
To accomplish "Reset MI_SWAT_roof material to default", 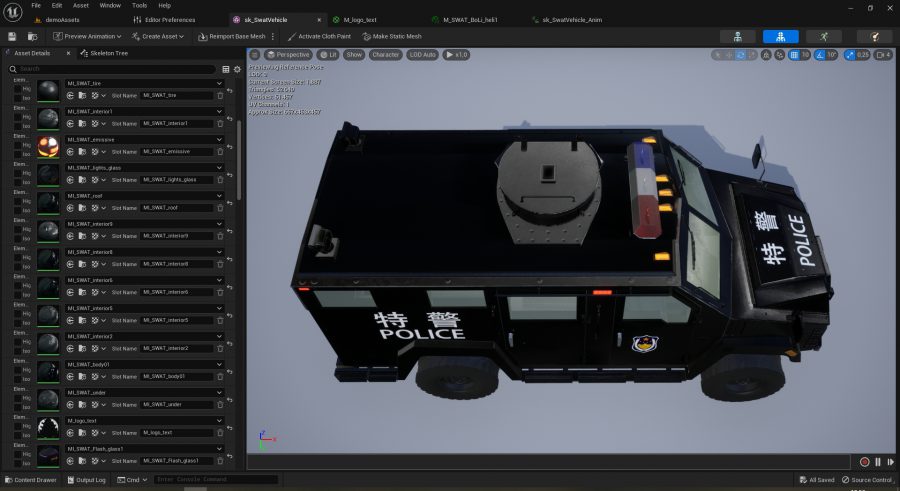I will [230, 203].
